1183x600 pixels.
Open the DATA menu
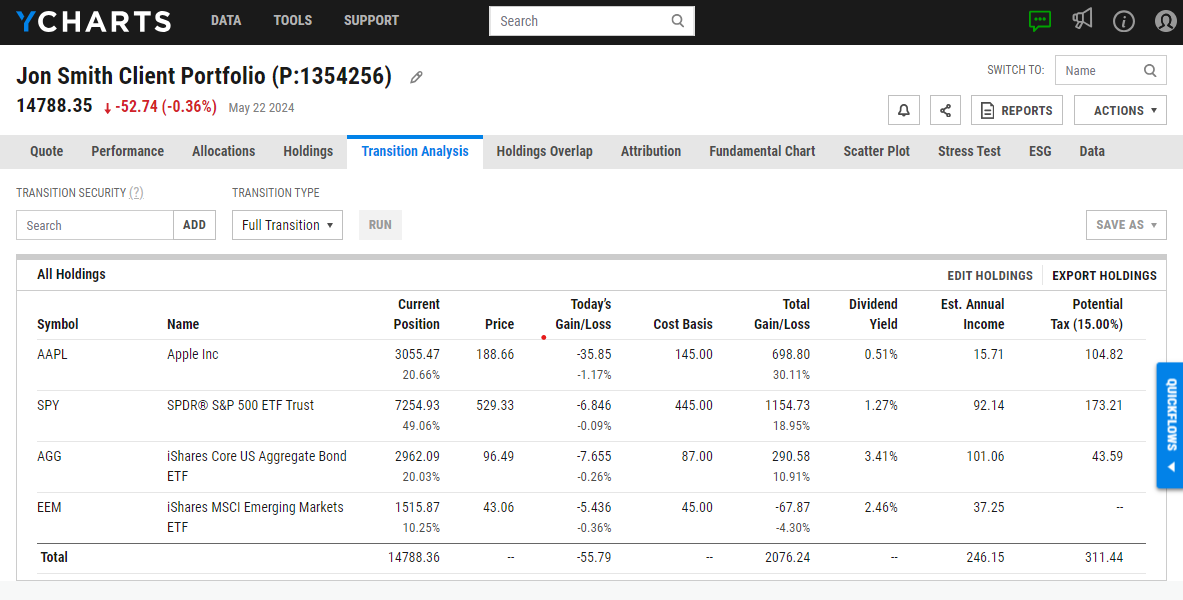(226, 20)
